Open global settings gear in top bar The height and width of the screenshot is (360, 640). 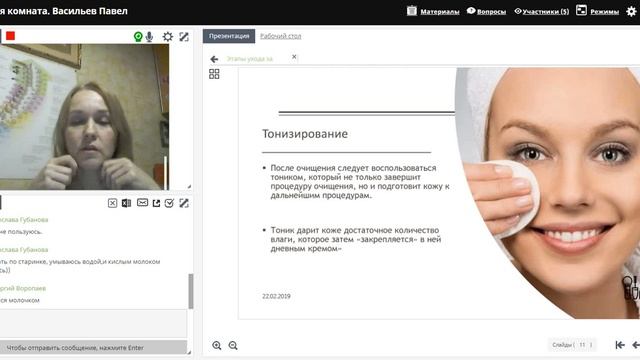tap(631, 11)
